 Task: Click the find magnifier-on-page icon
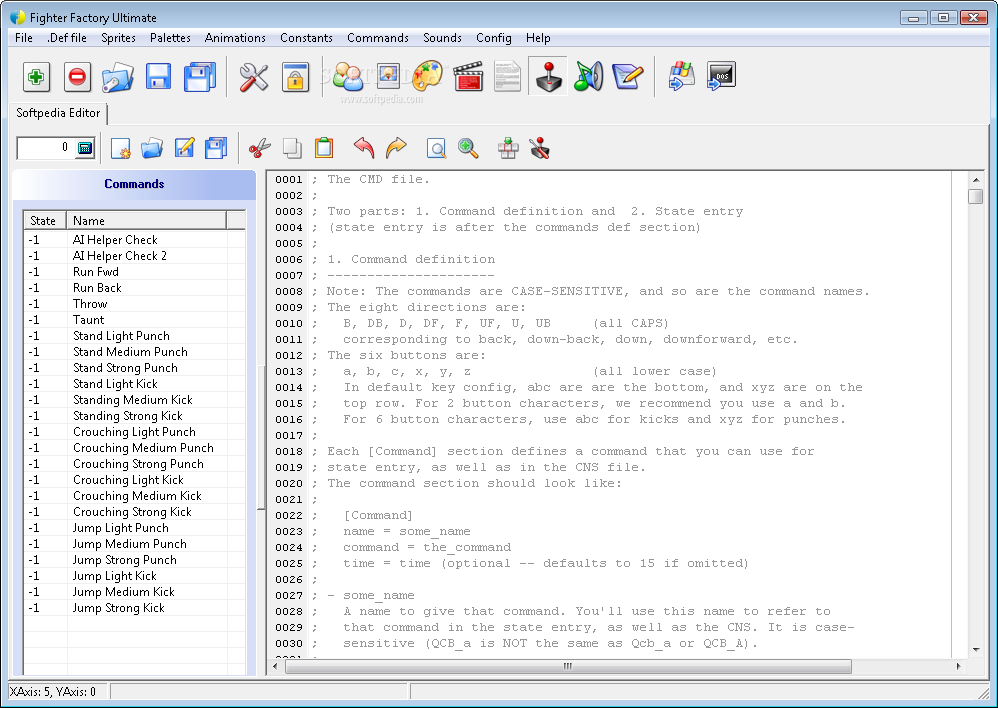point(436,149)
